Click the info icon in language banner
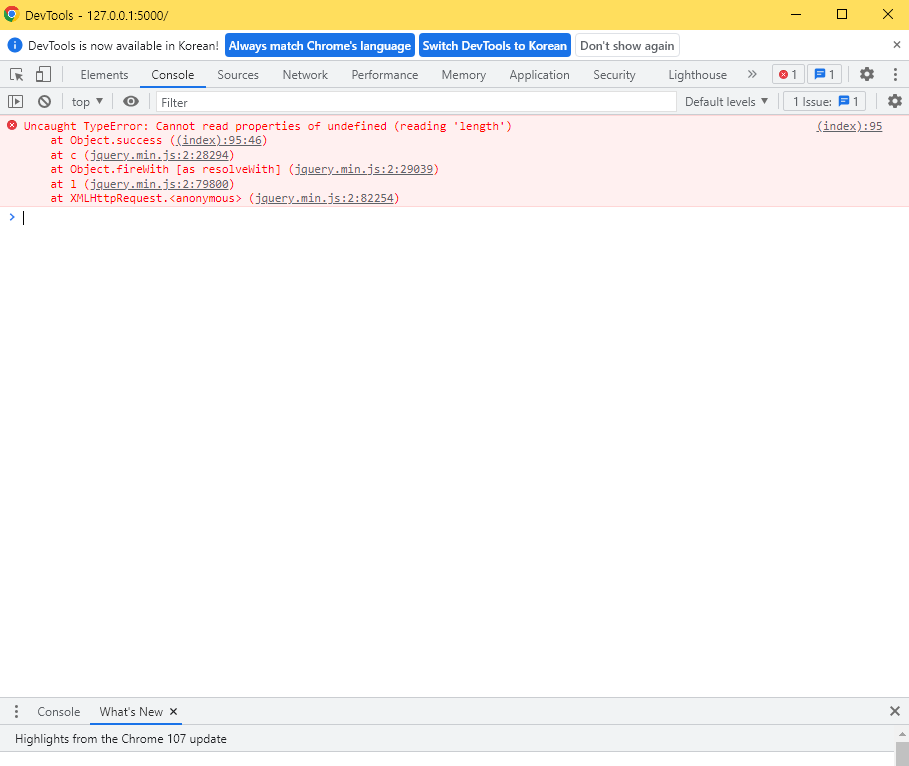The width and height of the screenshot is (909, 766). coord(14,45)
